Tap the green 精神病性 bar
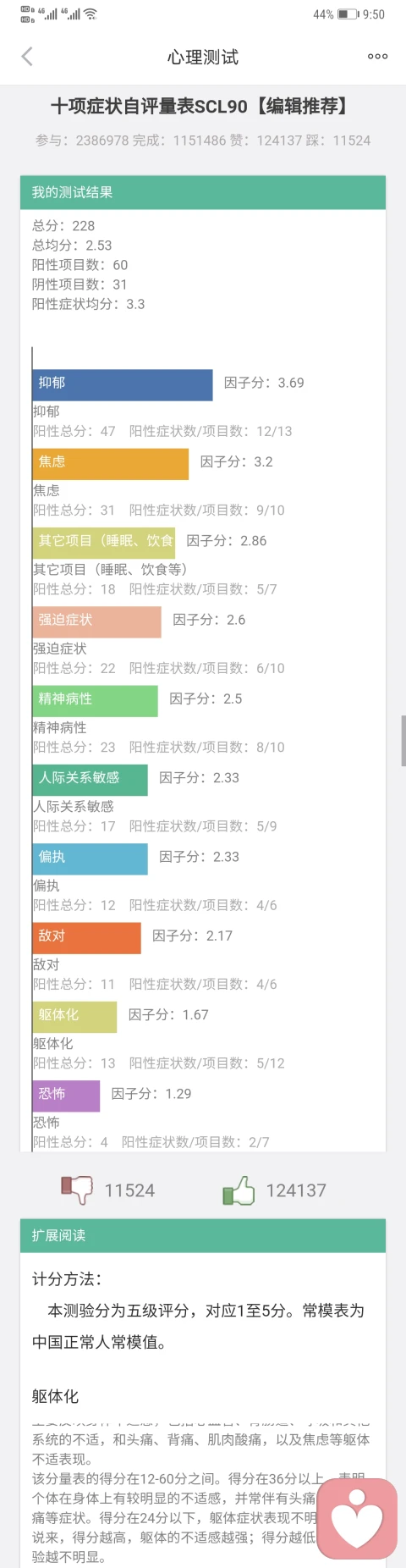The image size is (406, 1568). [x=95, y=701]
